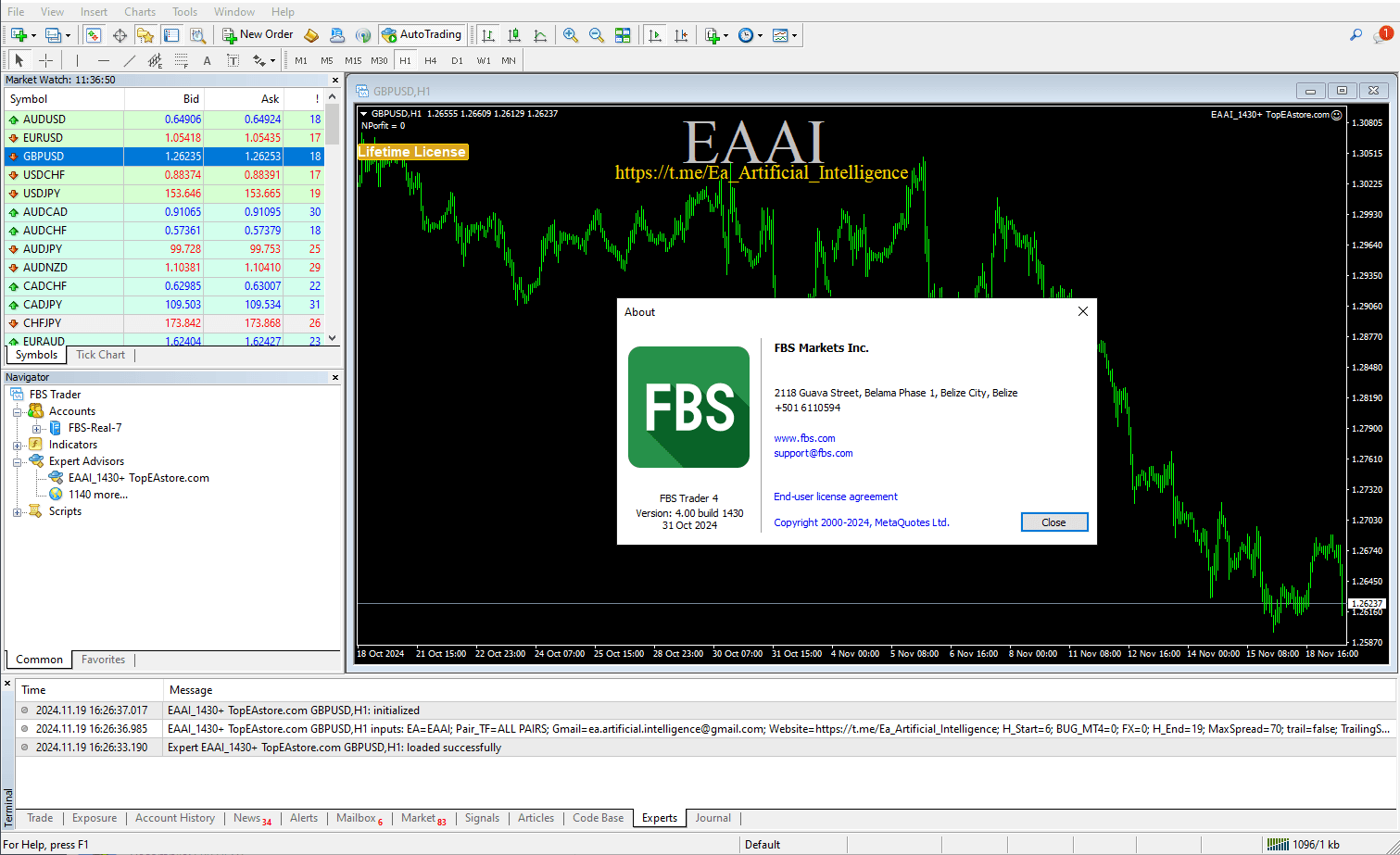Screen dimensions: 1400x855
Task: Select the text label 'A' tool
Action: coord(207,60)
